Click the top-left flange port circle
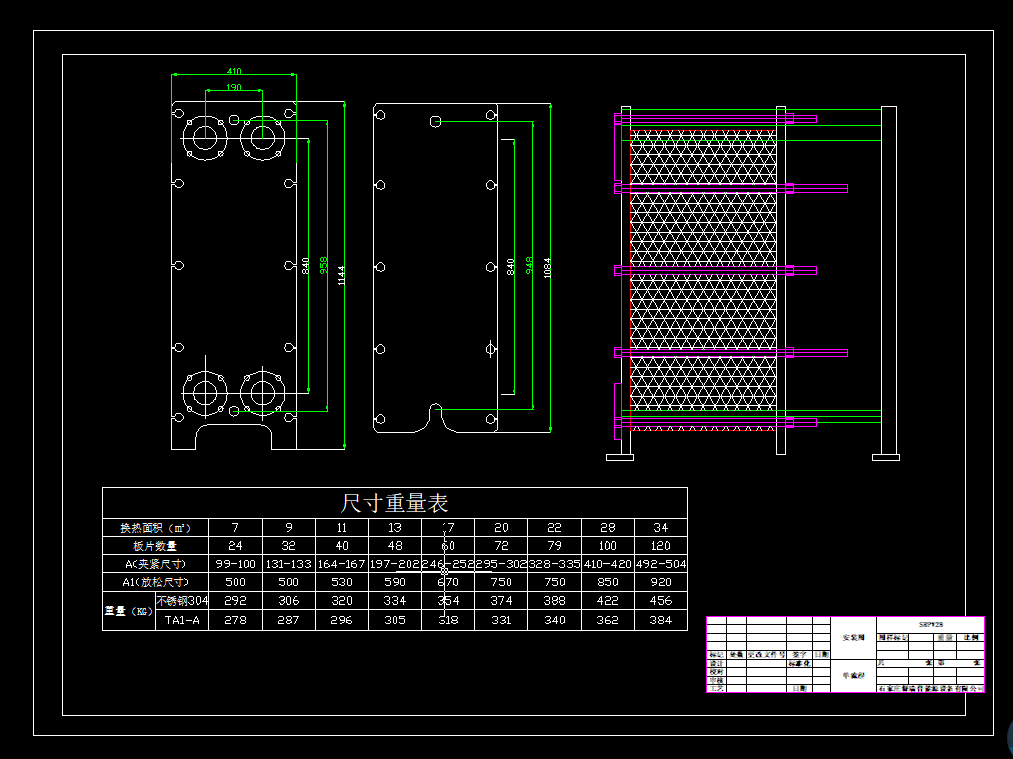Screen dimensions: 1013x759 coord(206,136)
